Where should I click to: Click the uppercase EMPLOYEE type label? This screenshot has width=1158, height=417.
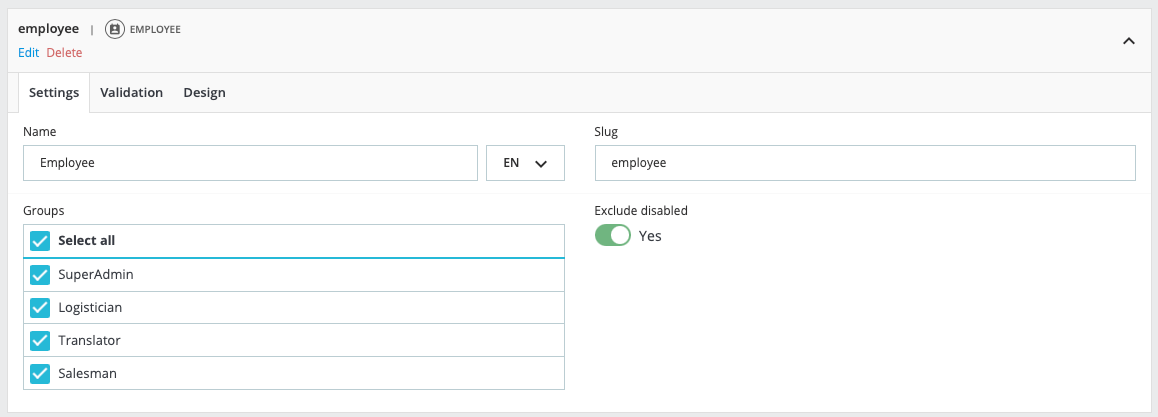click(155, 30)
